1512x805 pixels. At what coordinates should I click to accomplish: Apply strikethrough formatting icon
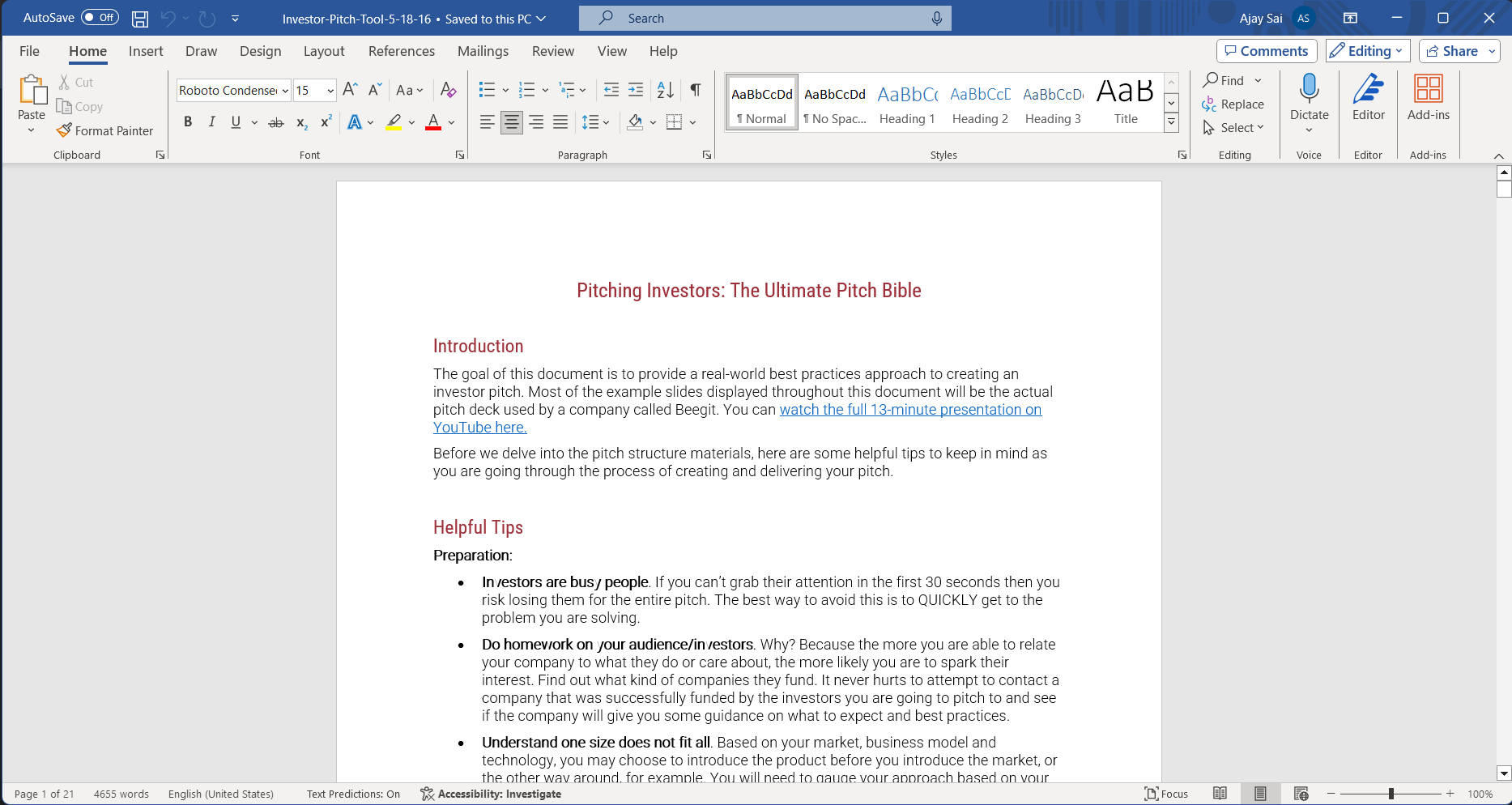click(x=276, y=122)
